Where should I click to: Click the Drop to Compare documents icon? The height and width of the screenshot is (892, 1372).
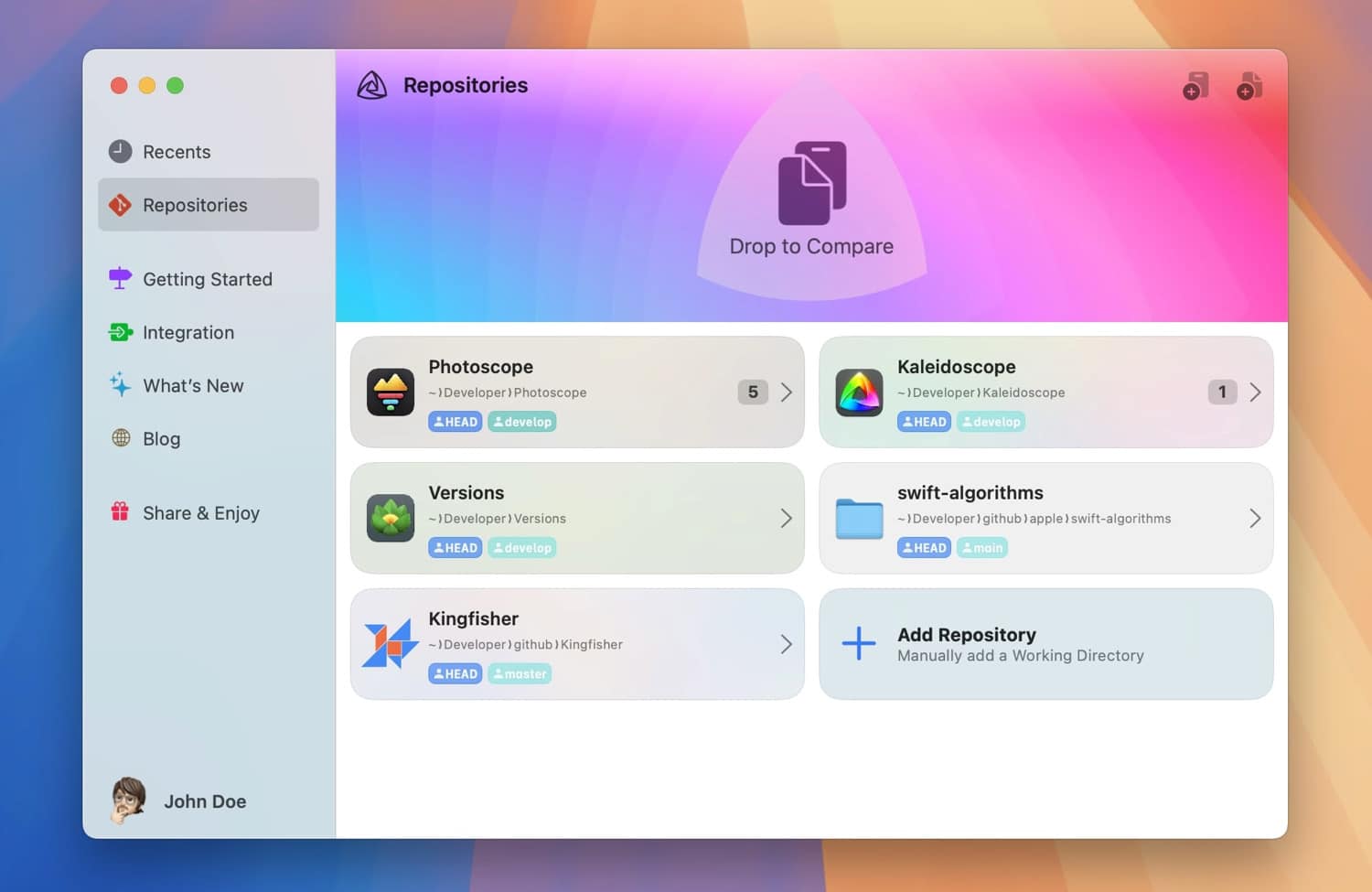tap(812, 183)
